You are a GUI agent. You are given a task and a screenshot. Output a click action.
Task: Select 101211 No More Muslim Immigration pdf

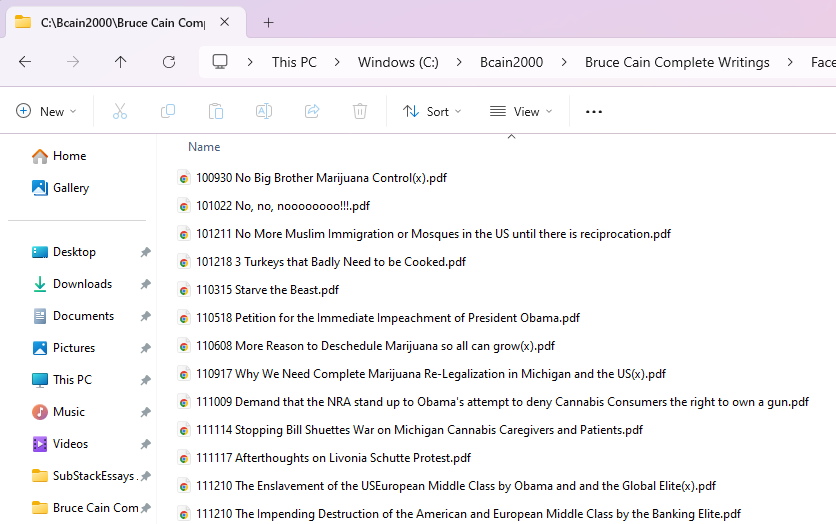pyautogui.click(x=433, y=234)
